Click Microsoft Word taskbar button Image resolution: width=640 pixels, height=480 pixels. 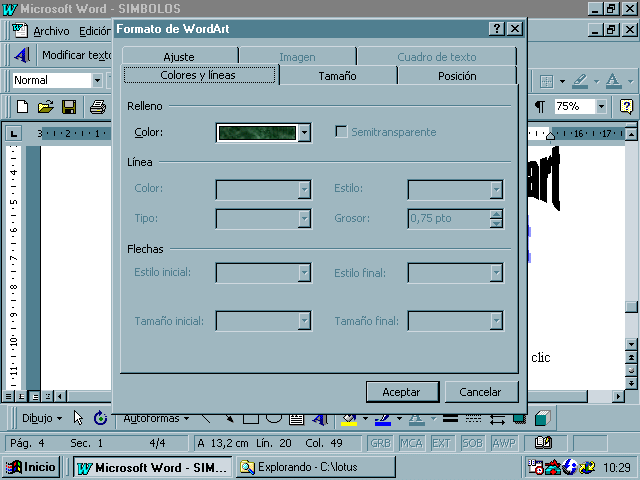[x=152, y=467]
